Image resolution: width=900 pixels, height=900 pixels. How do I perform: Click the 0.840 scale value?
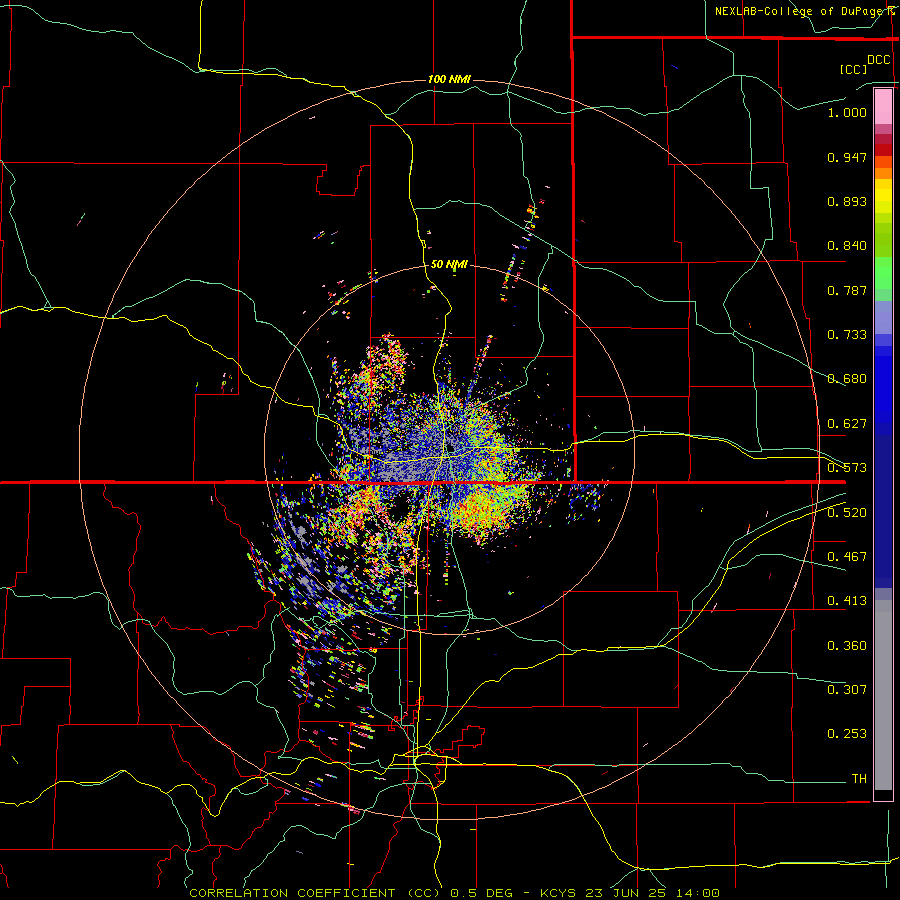click(847, 246)
